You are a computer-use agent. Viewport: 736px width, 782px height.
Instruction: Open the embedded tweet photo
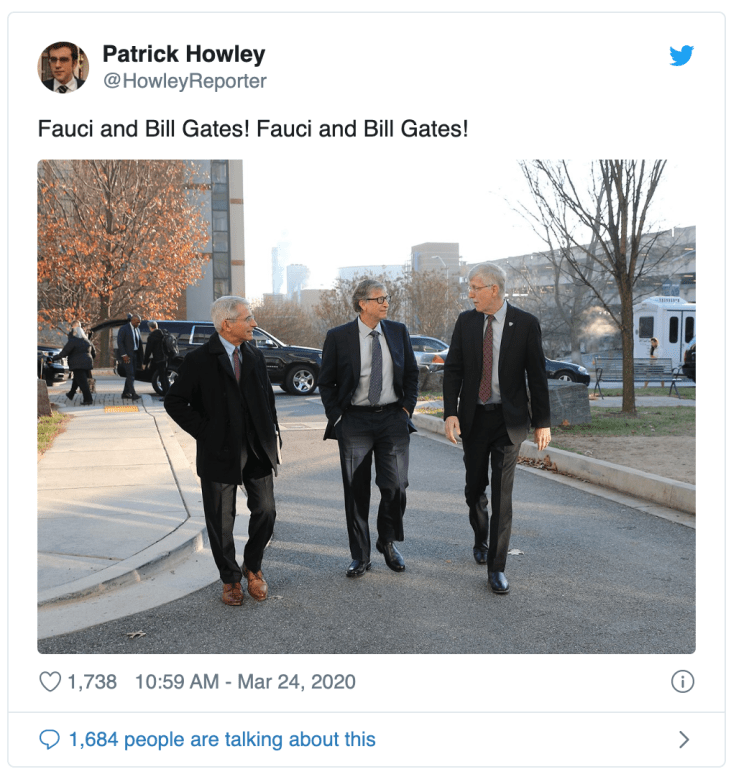[367, 406]
